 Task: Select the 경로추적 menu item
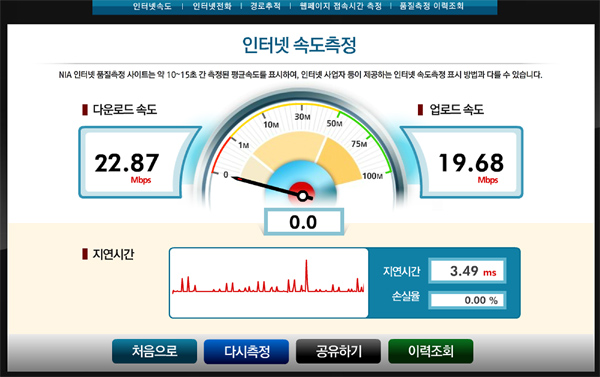tap(265, 6)
